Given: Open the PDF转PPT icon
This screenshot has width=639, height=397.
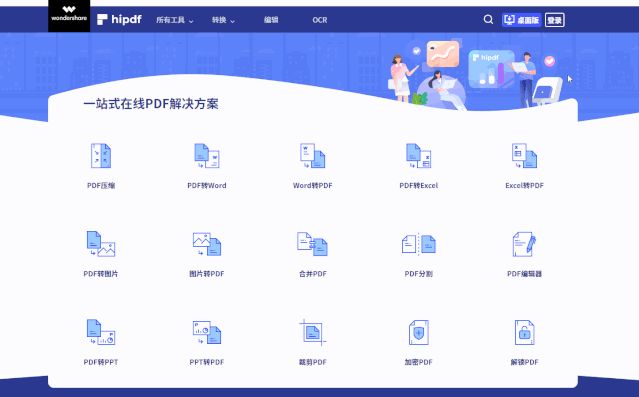Looking at the screenshot, I should click(101, 332).
